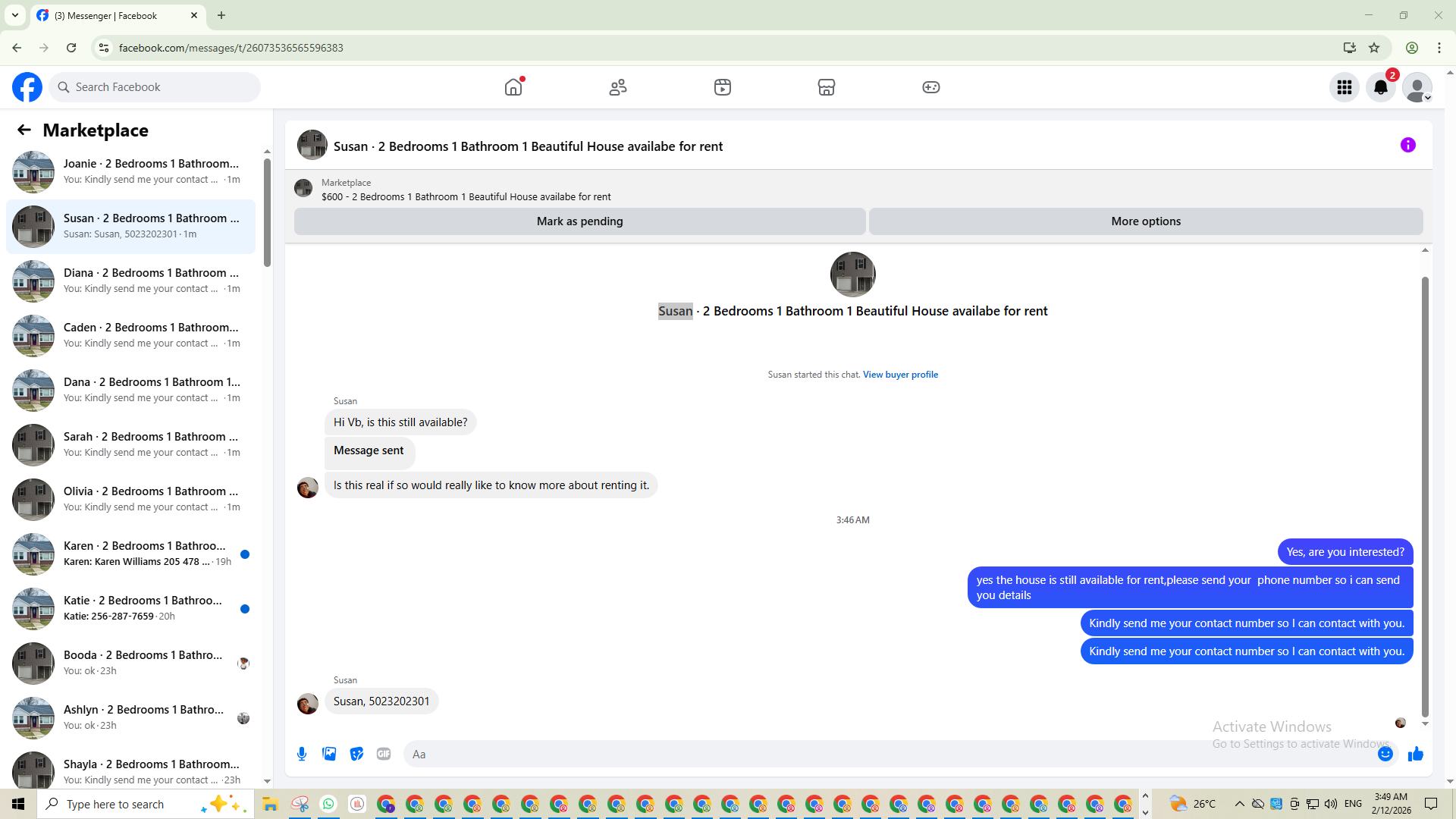
Task: Open the chat with Dana
Action: 130,391
